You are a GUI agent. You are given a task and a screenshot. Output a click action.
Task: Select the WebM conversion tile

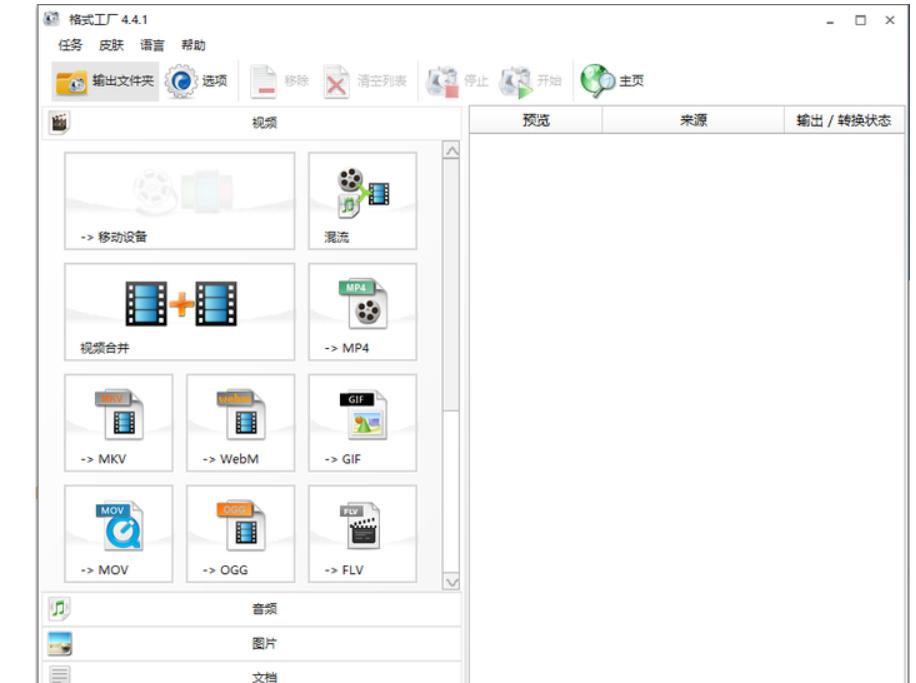241,423
